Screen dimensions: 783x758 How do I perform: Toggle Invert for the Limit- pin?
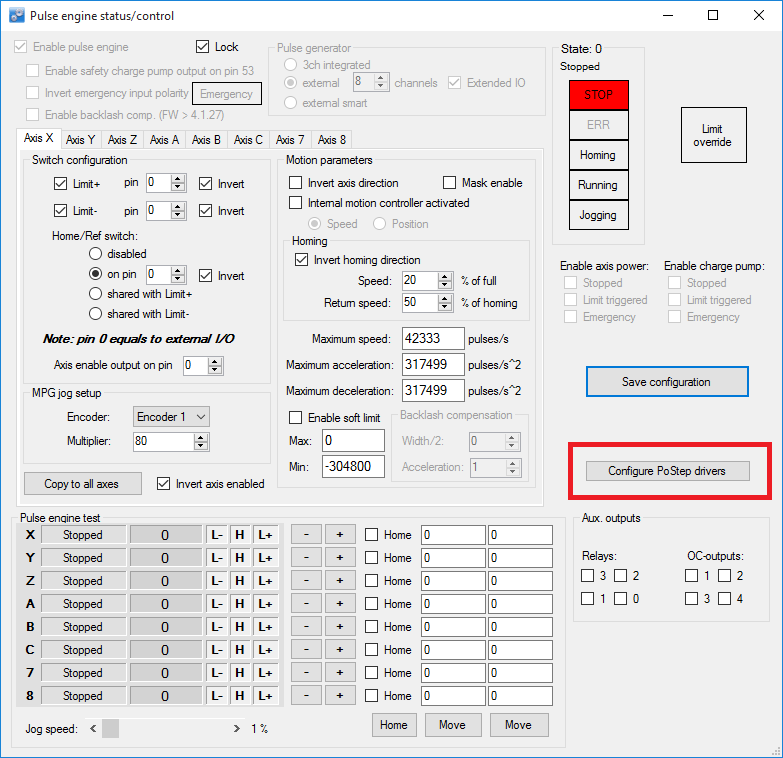[205, 211]
